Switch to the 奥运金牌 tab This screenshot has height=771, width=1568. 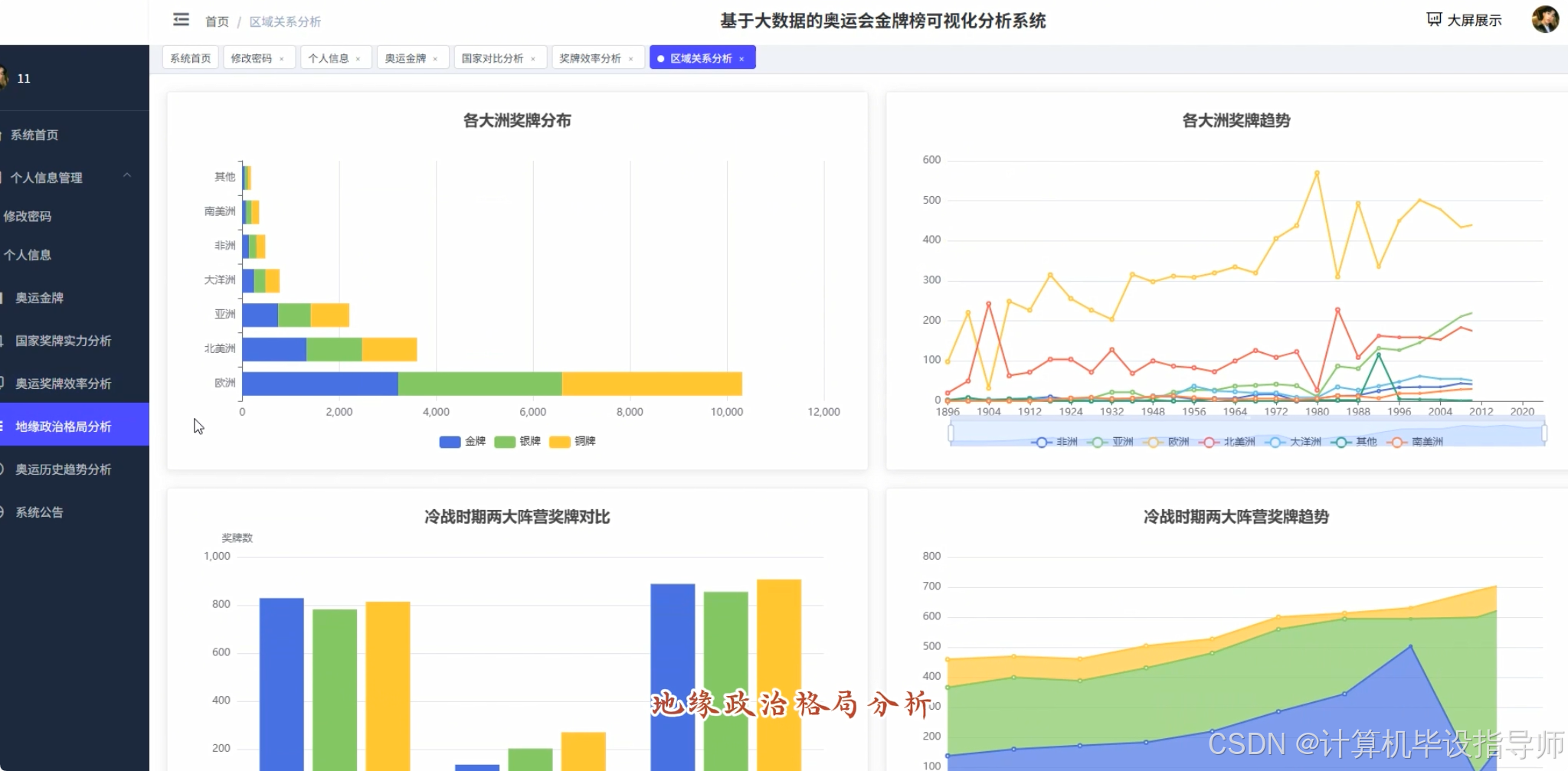[x=405, y=58]
